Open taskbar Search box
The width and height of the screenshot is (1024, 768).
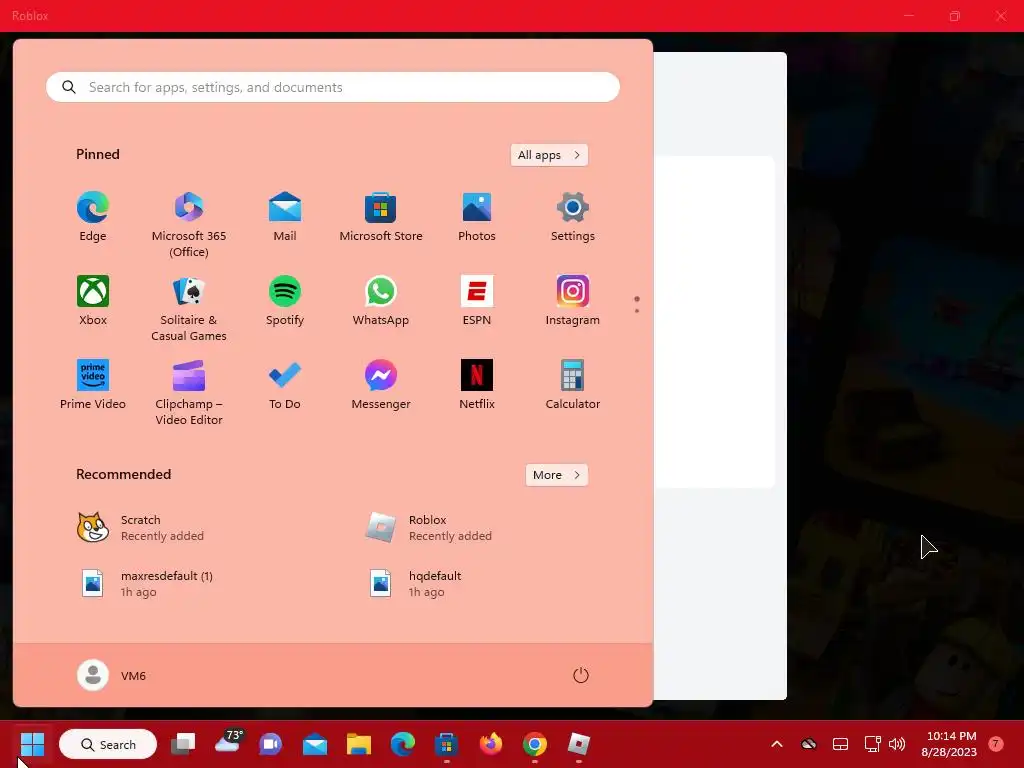tap(108, 744)
